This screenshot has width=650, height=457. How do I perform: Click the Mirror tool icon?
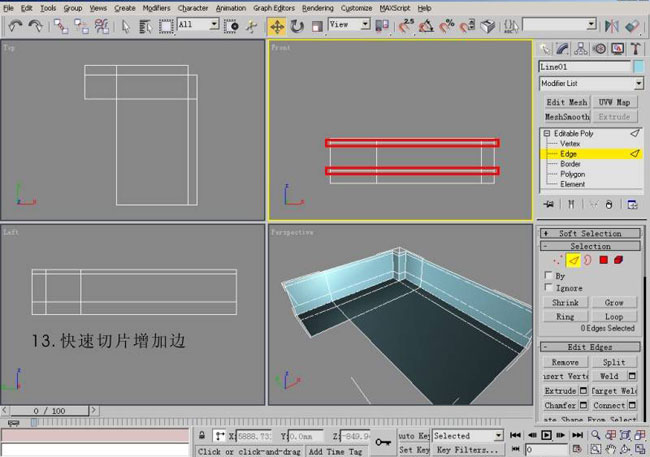[x=611, y=27]
